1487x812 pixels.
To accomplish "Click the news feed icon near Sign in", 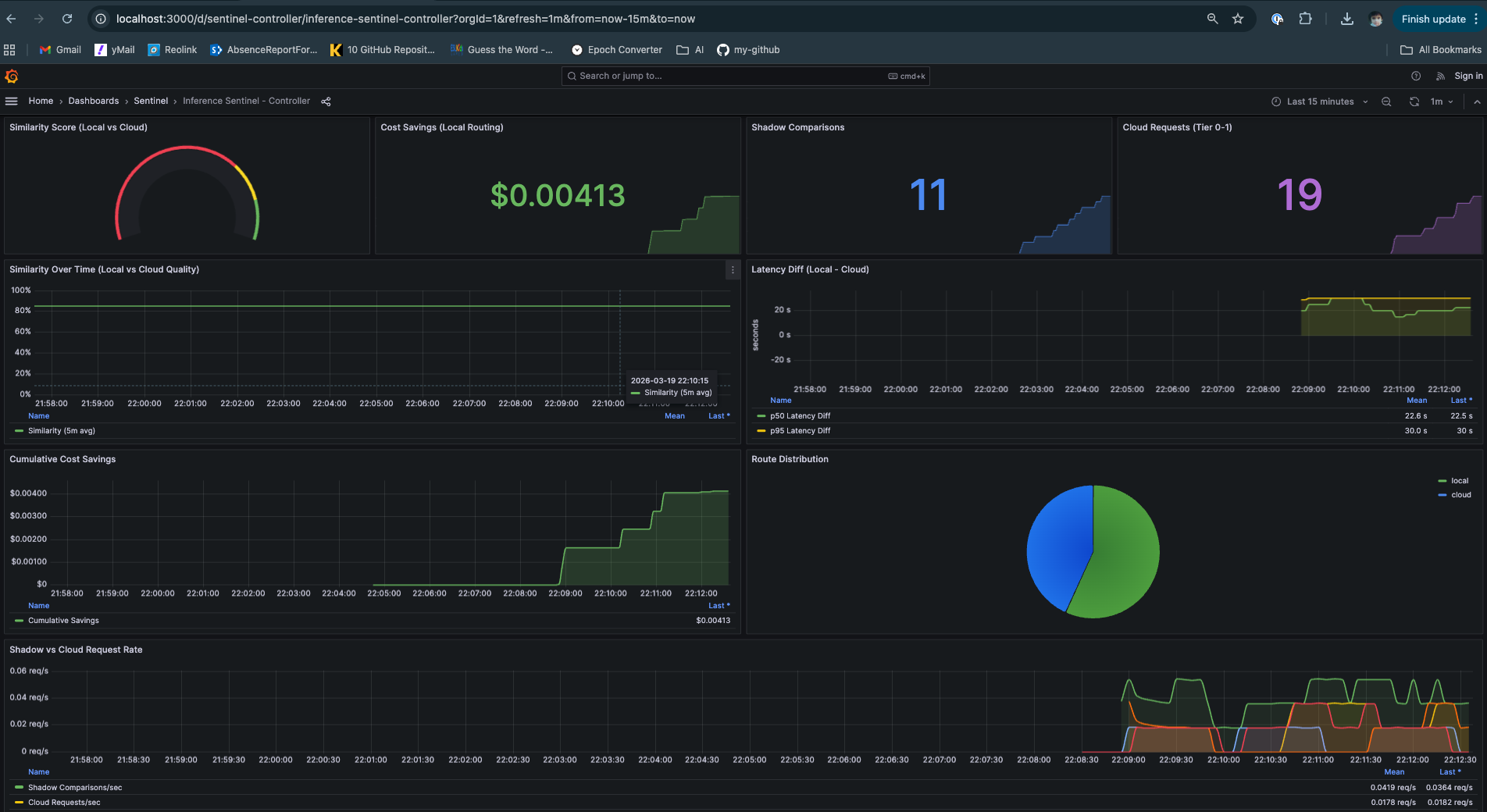I will (1440, 76).
